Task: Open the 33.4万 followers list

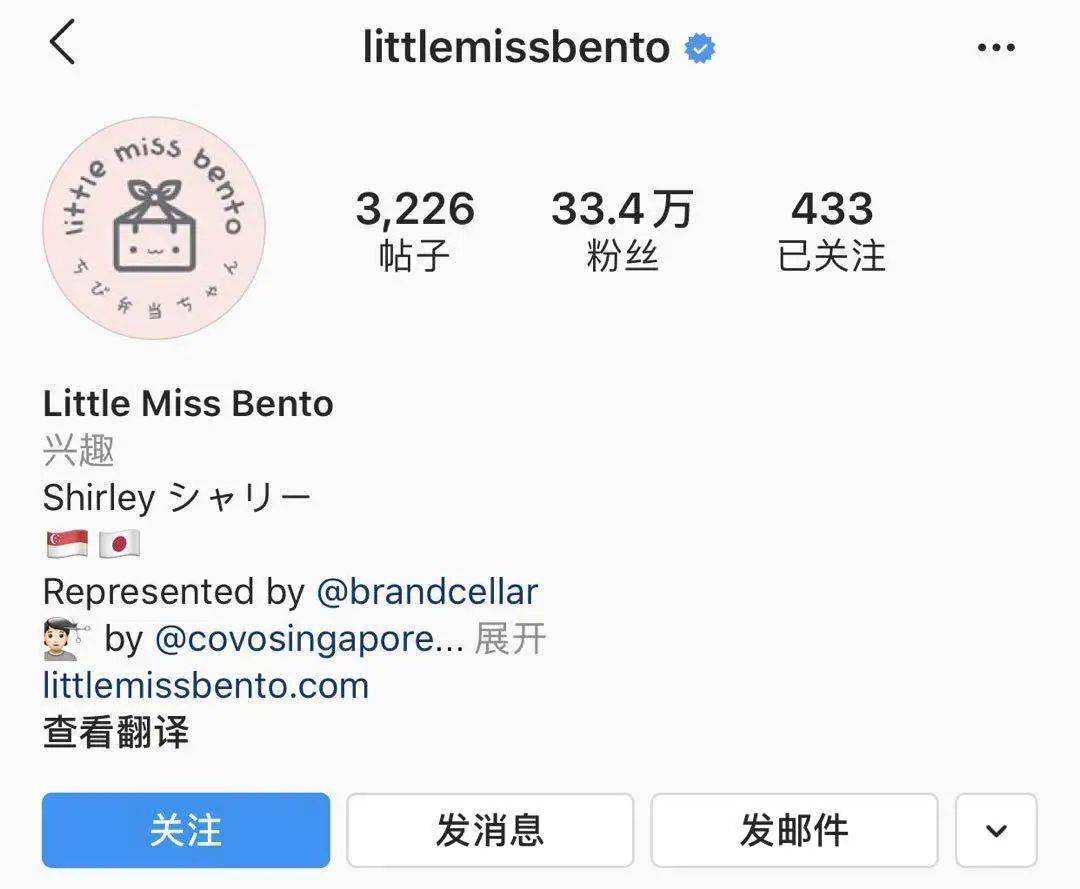Action: tap(622, 231)
